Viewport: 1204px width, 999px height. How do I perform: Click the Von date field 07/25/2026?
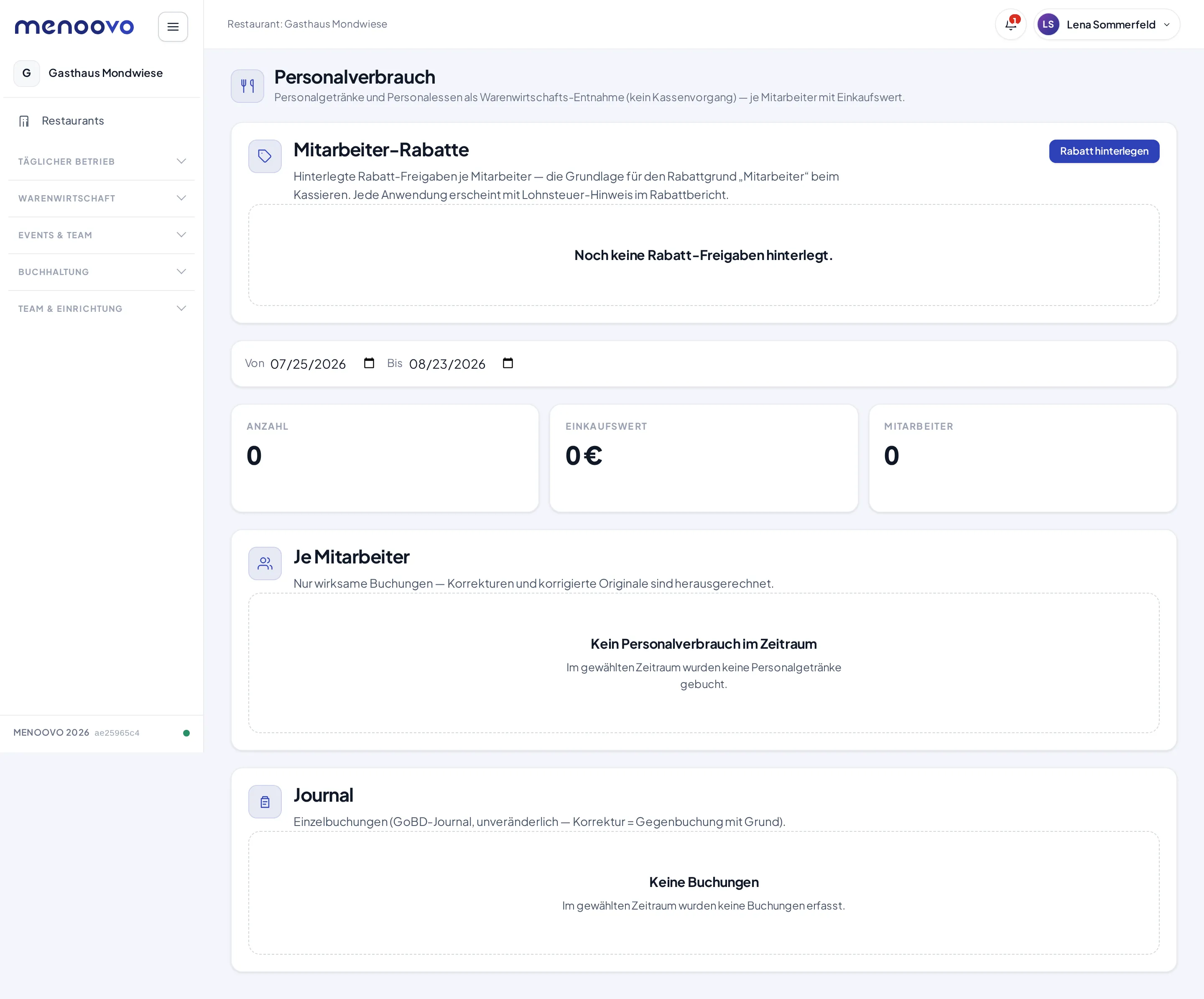(x=309, y=364)
